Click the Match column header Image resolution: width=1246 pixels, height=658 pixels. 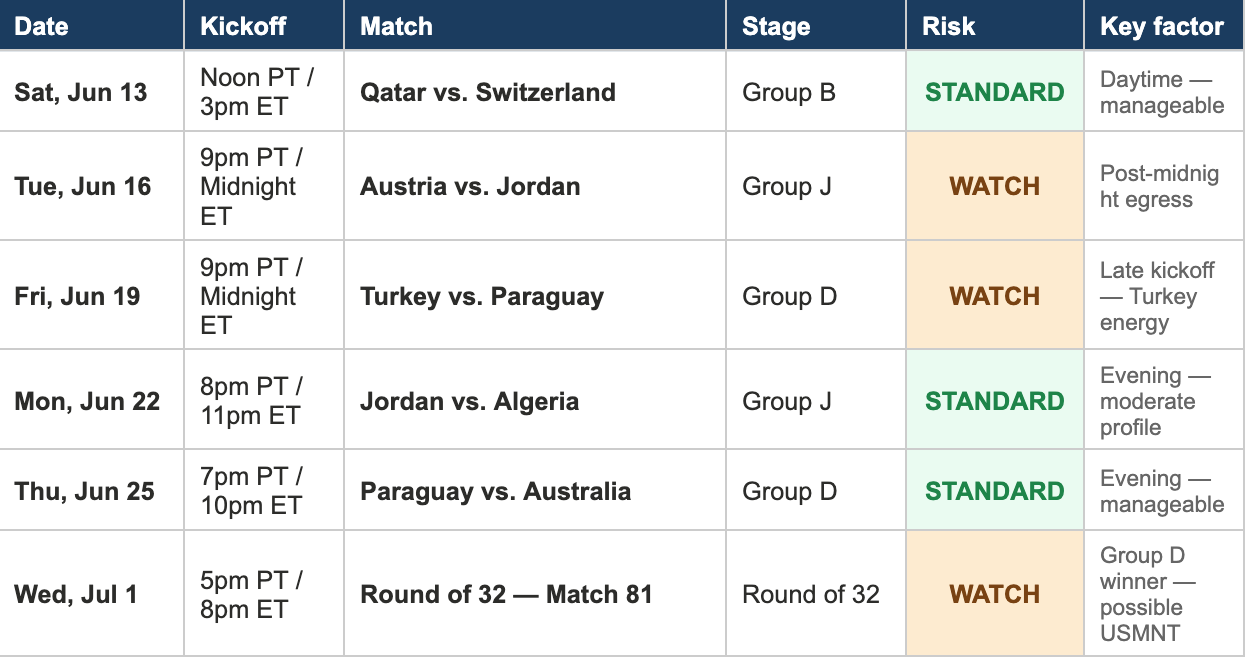tap(535, 26)
